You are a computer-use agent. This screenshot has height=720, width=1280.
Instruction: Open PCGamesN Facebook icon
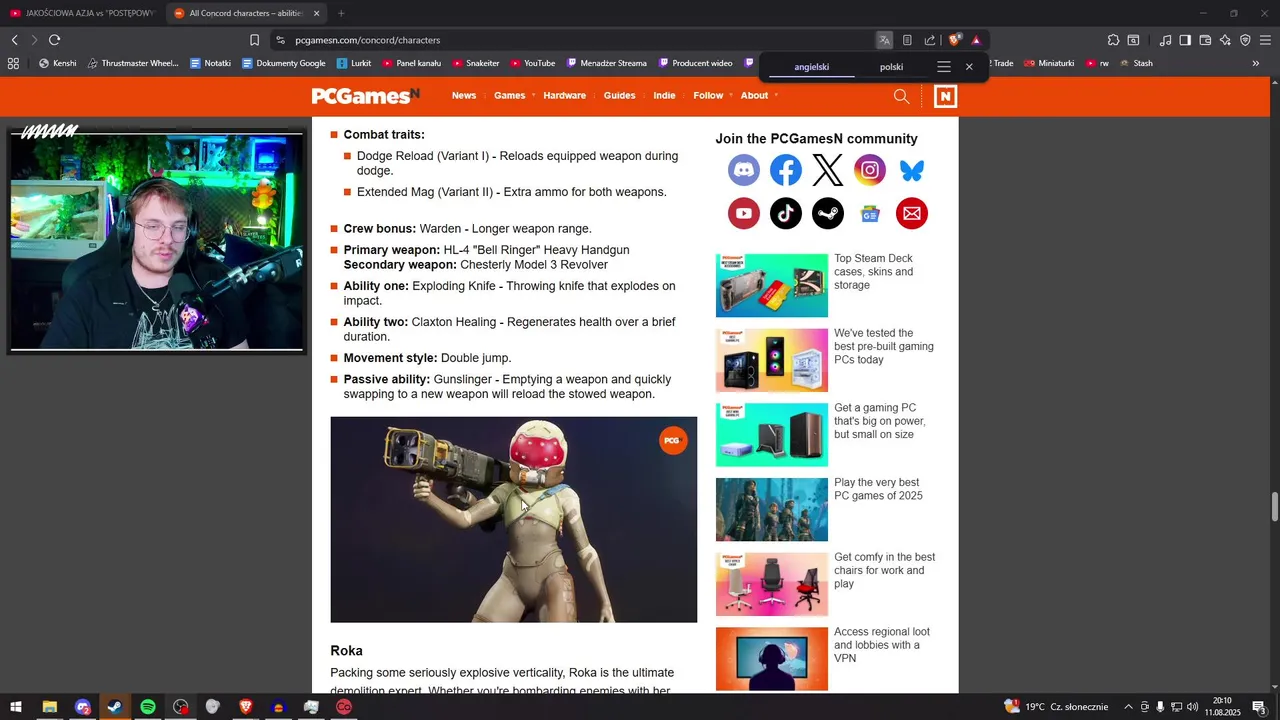pyautogui.click(x=786, y=171)
